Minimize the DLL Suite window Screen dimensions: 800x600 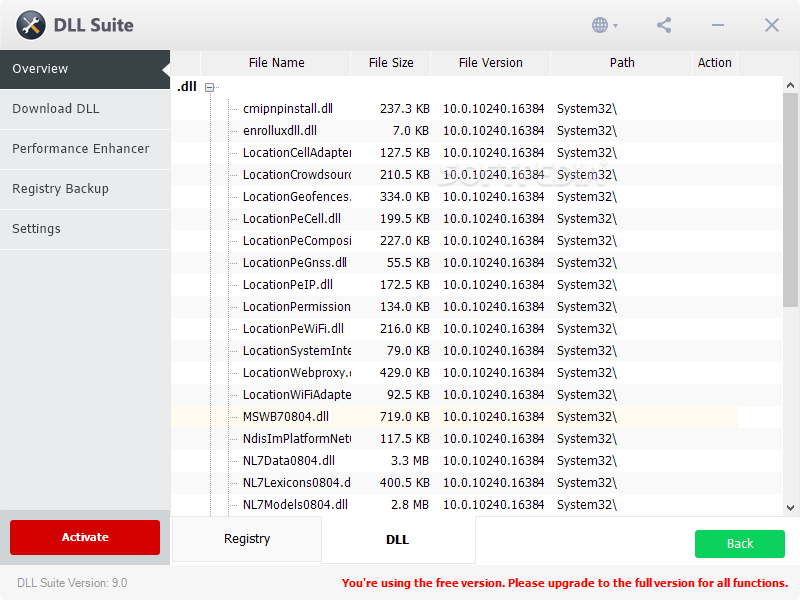coord(718,25)
